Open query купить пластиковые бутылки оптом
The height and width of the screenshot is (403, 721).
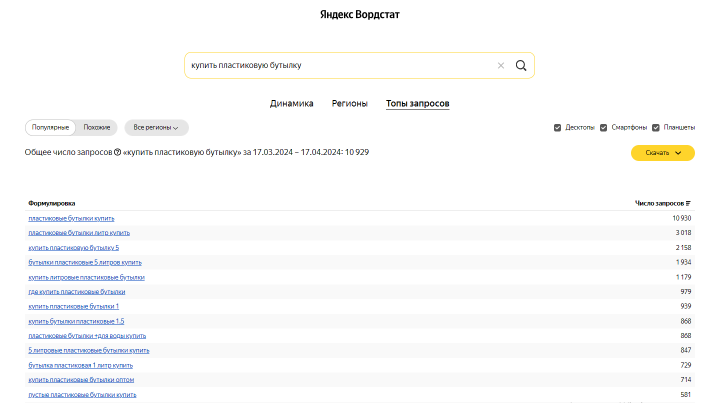tap(81, 380)
